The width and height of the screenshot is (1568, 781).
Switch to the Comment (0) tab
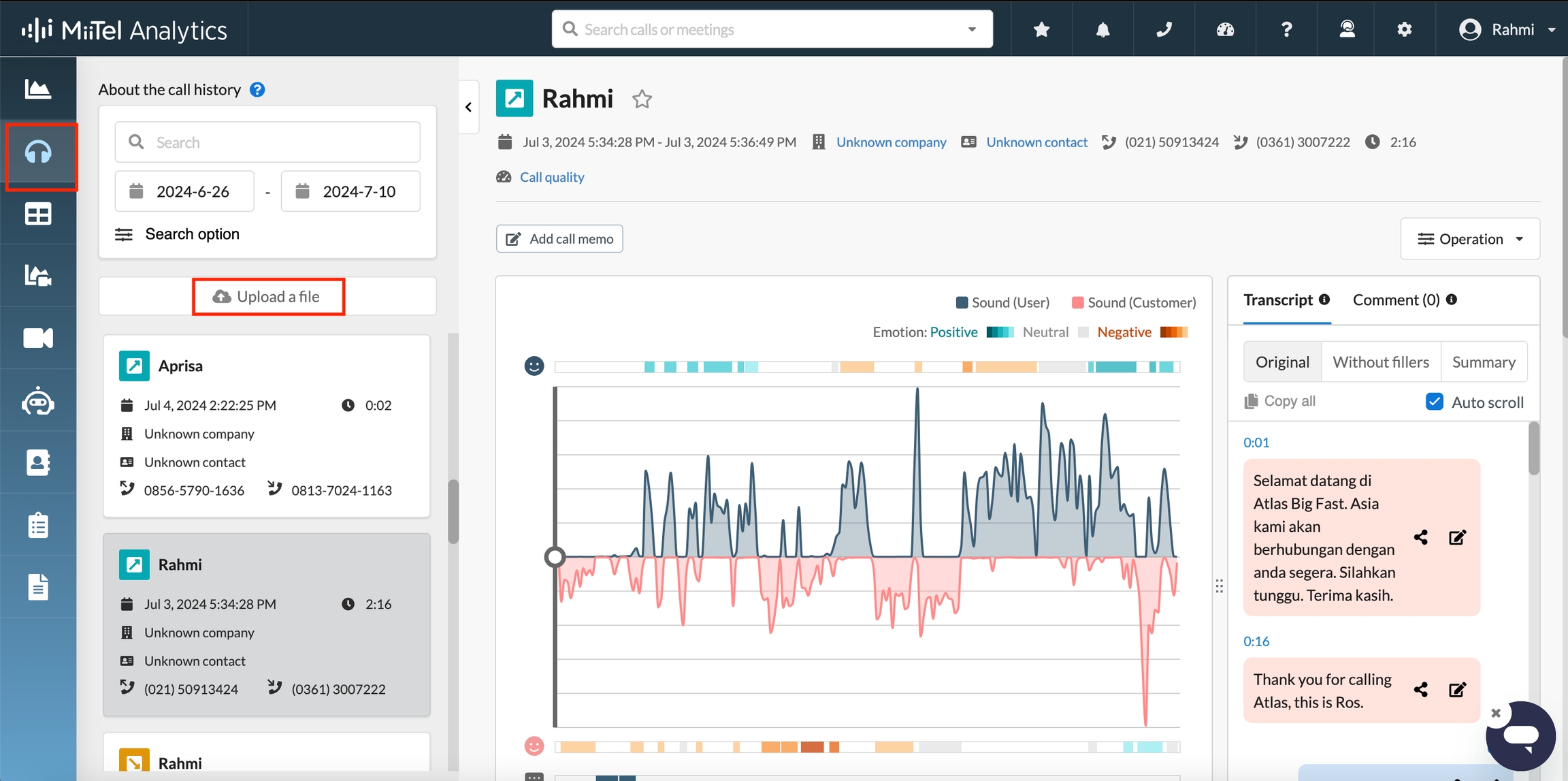[1396, 300]
